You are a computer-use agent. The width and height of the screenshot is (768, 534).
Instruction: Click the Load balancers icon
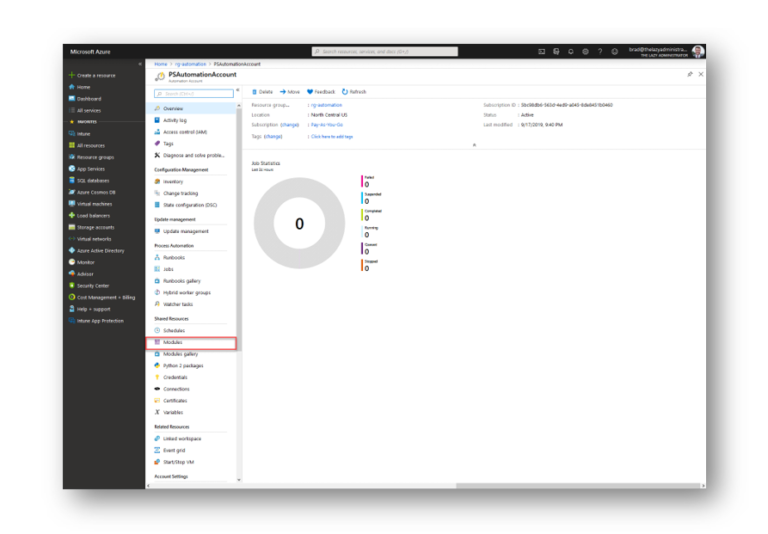(x=72, y=216)
